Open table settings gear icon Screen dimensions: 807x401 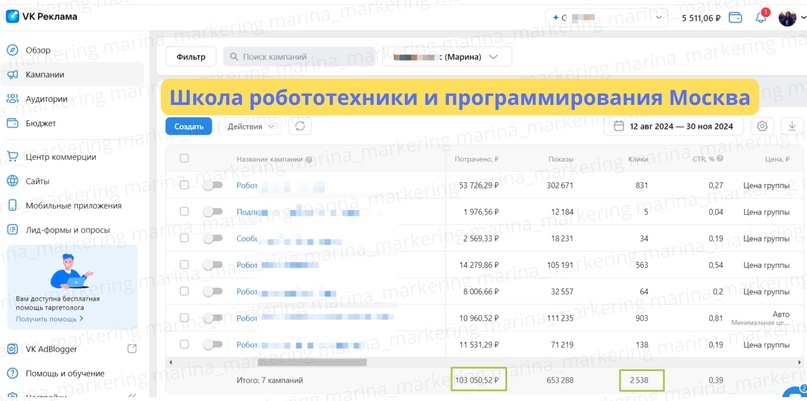[762, 126]
